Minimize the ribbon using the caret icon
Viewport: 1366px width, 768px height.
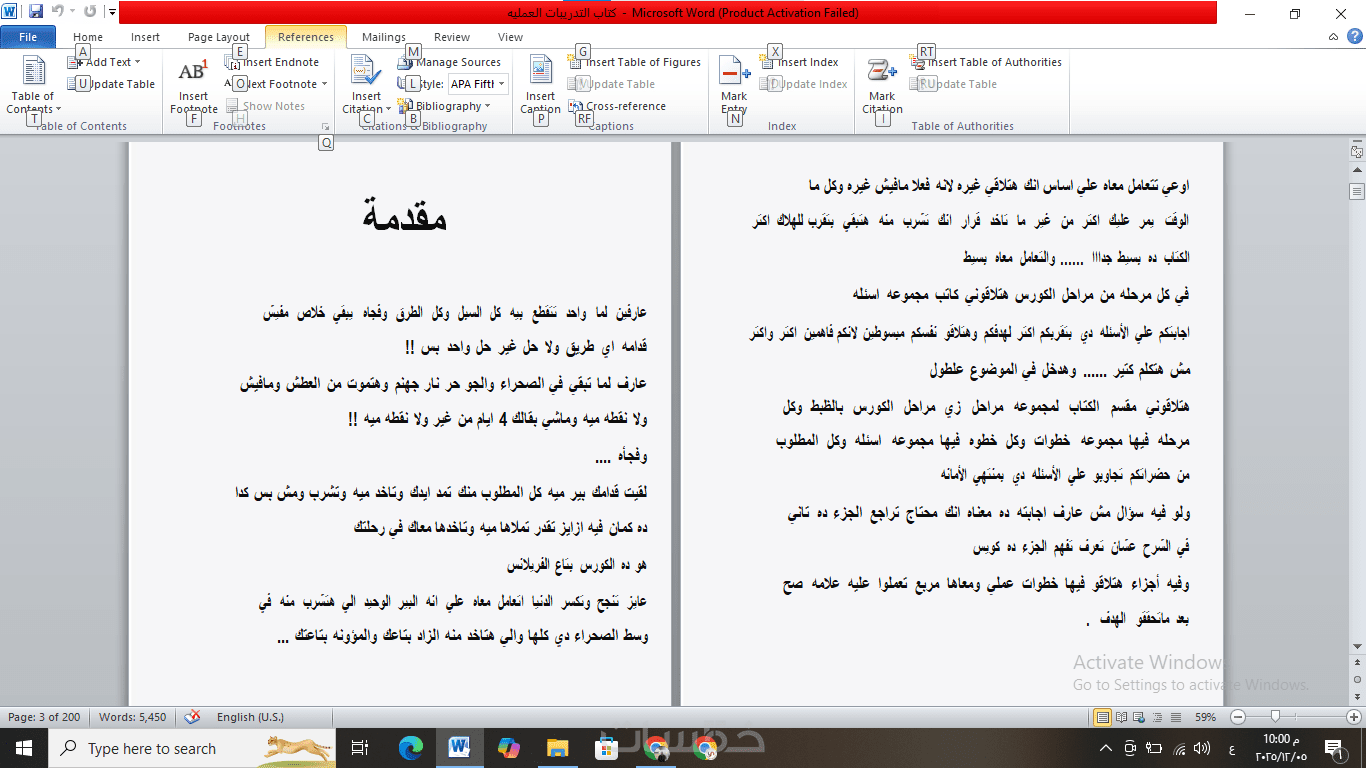click(x=1335, y=37)
